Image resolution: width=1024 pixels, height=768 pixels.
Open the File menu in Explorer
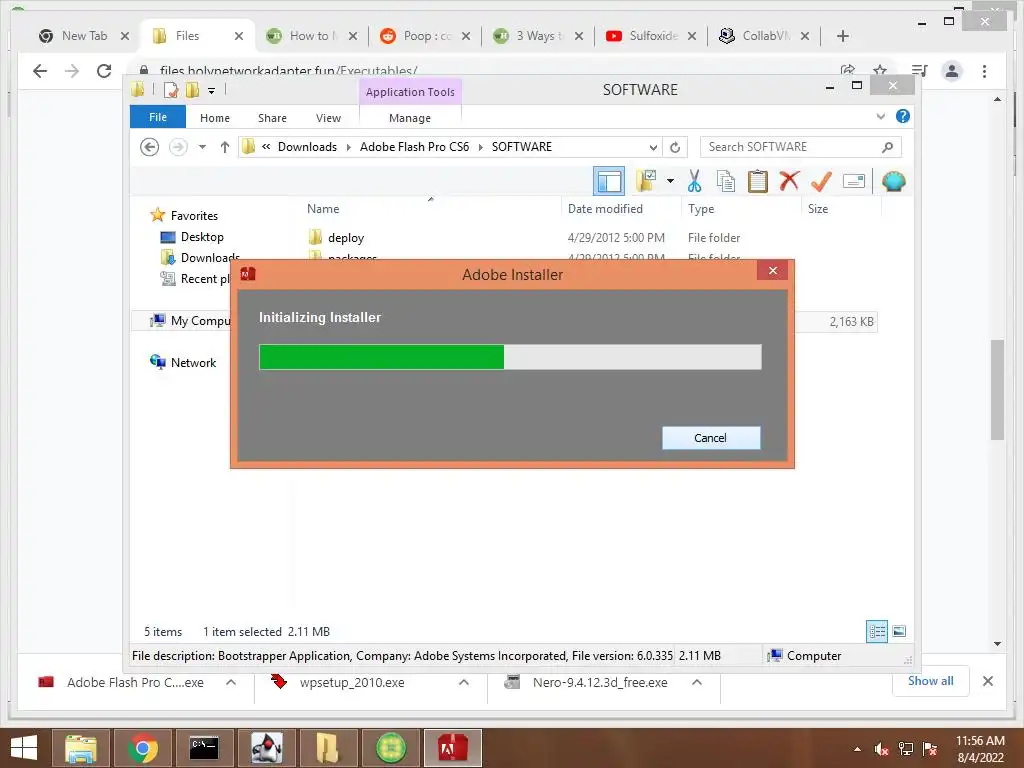158,118
